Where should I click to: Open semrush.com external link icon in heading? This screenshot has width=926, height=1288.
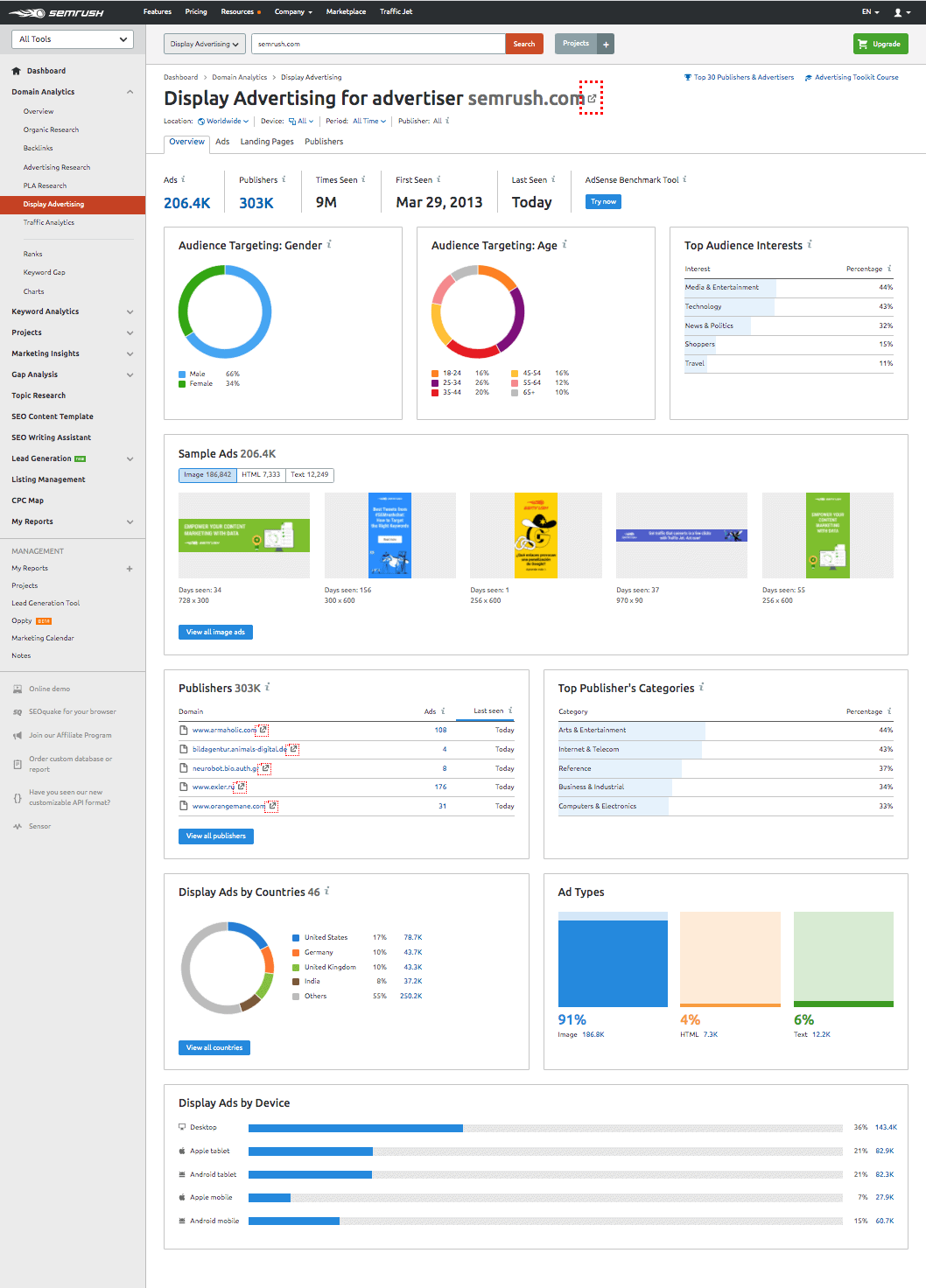click(x=592, y=98)
